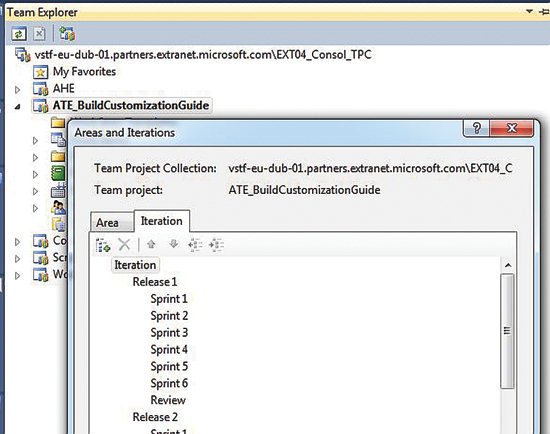Click the Move node up arrow icon
The width and height of the screenshot is (550, 434).
[151, 244]
